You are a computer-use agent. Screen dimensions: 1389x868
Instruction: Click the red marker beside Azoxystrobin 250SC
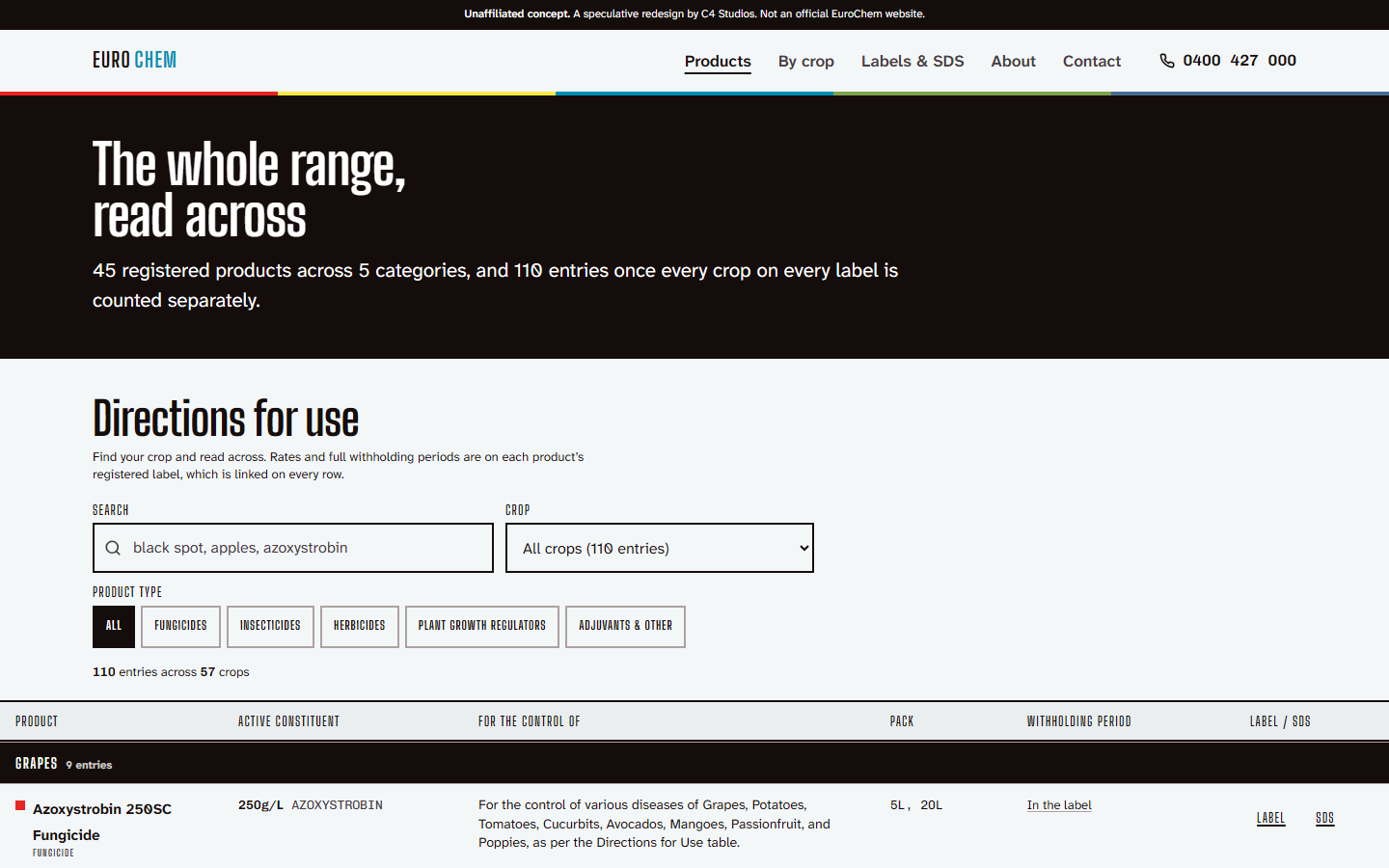point(20,805)
